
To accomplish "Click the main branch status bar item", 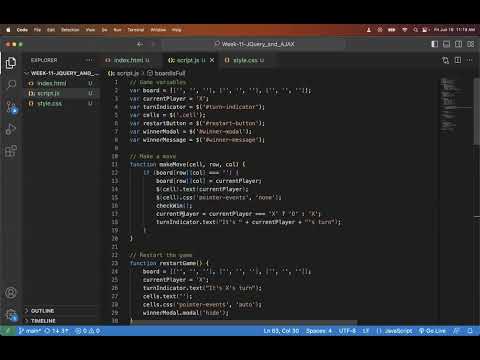I will [29, 331].
